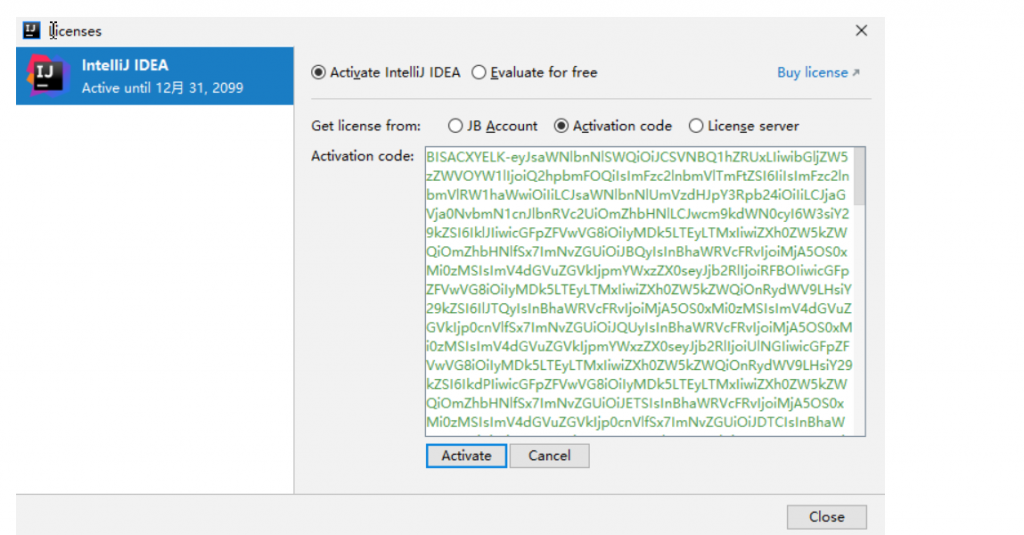Click the activation code scrollbar thumb
The width and height of the screenshot is (1024, 535).
(x=859, y=176)
